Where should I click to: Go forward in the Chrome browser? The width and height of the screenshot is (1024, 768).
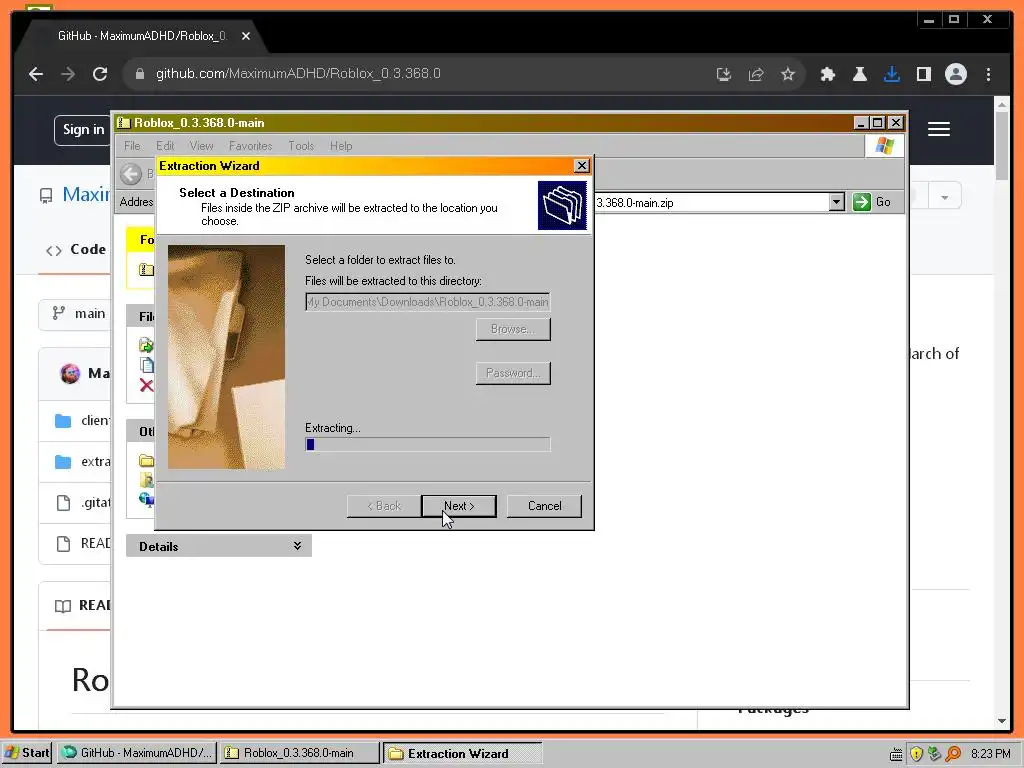tap(68, 74)
